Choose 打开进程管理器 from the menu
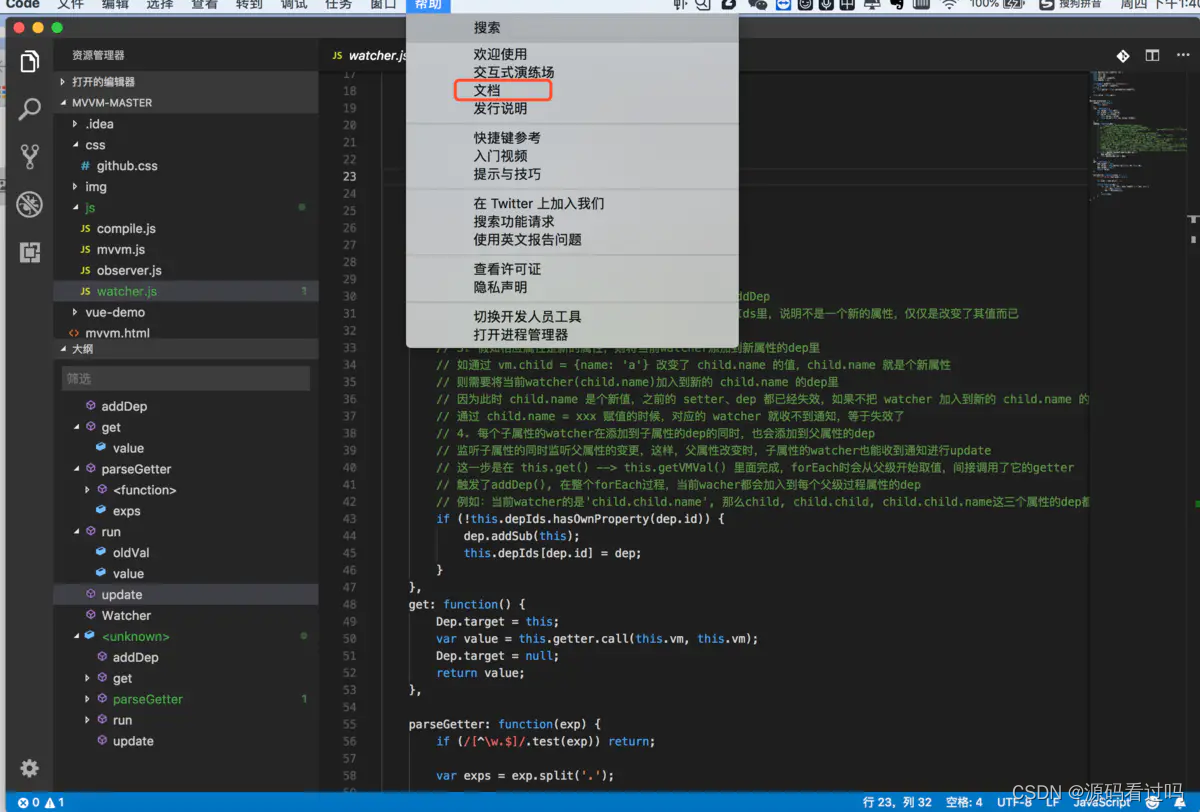The width and height of the screenshot is (1200, 812). (x=520, y=335)
